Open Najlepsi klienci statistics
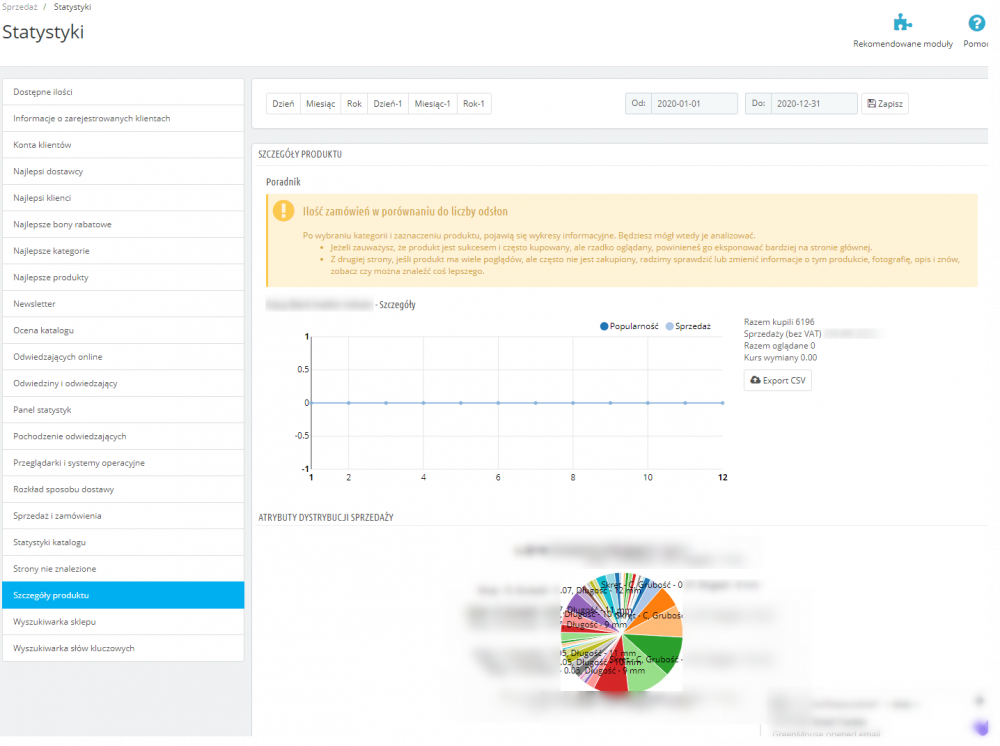The image size is (1000, 746). coord(123,198)
